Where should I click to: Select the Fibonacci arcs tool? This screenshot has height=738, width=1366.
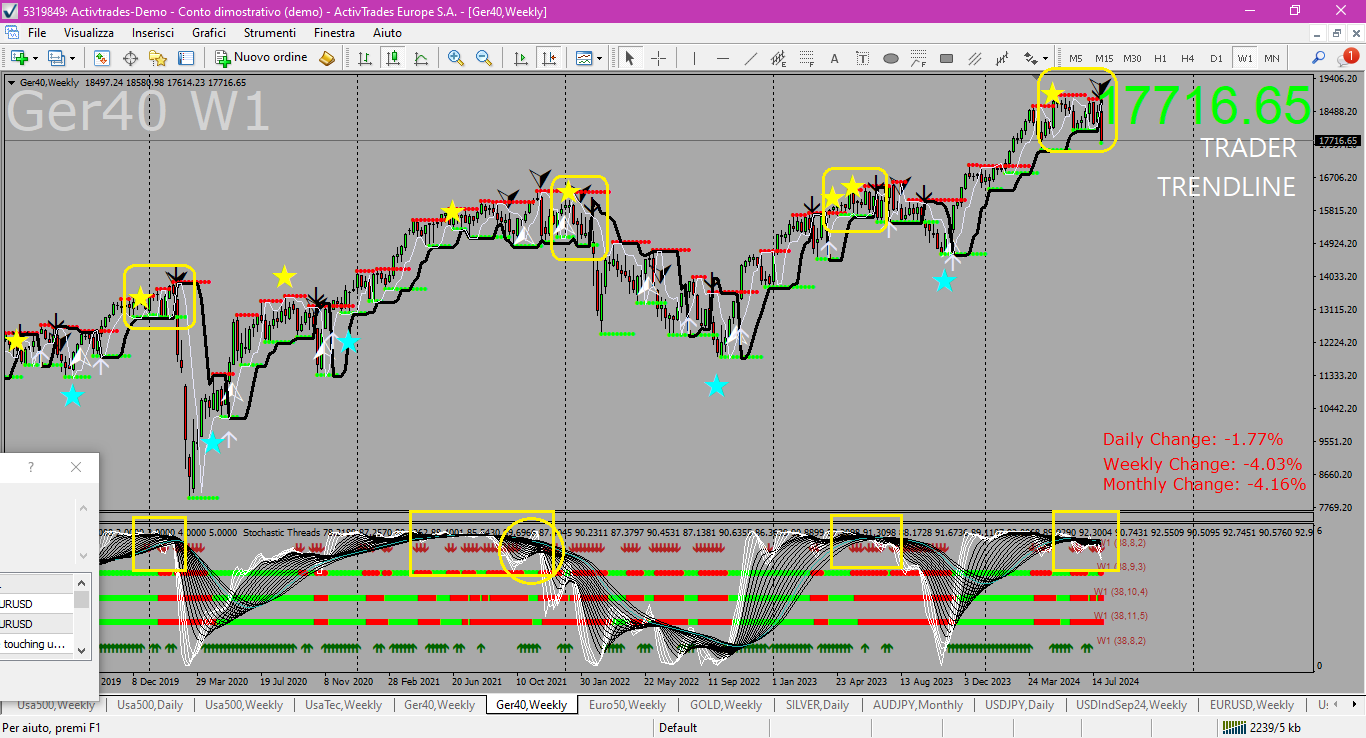pos(919,58)
